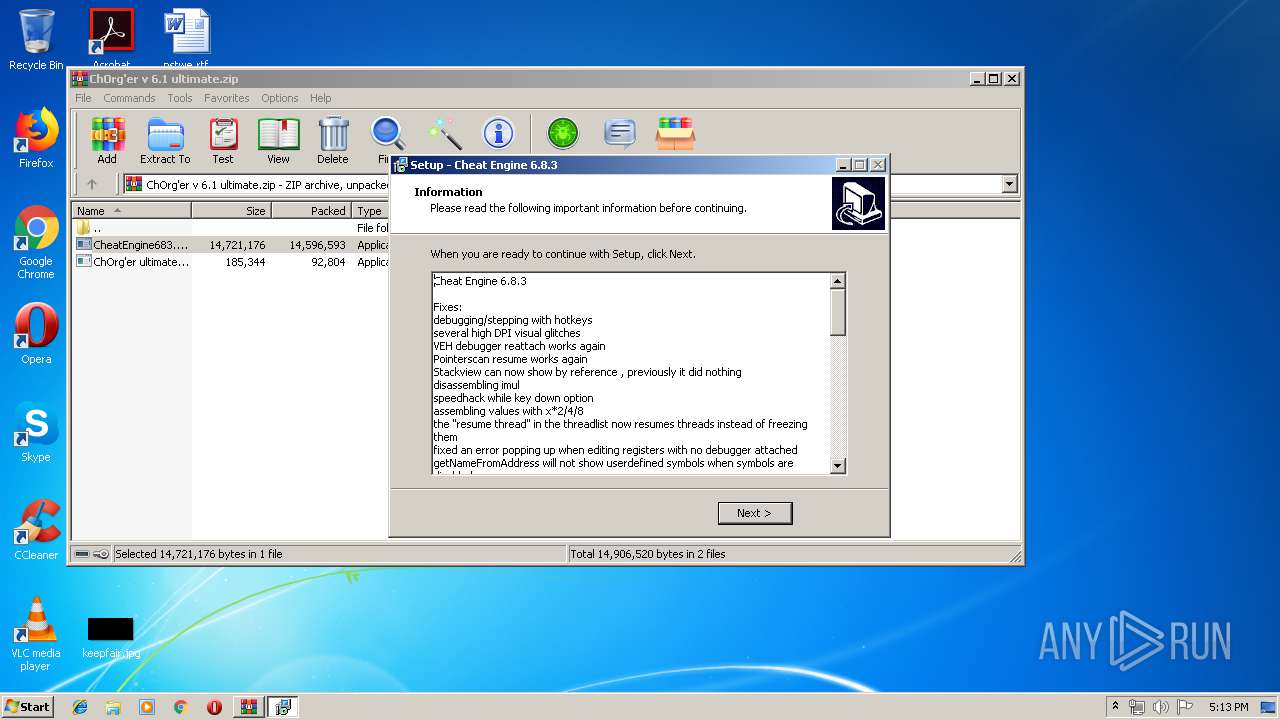Click the SFX colored books icon
Screen dimensions: 1280x720
point(676,133)
